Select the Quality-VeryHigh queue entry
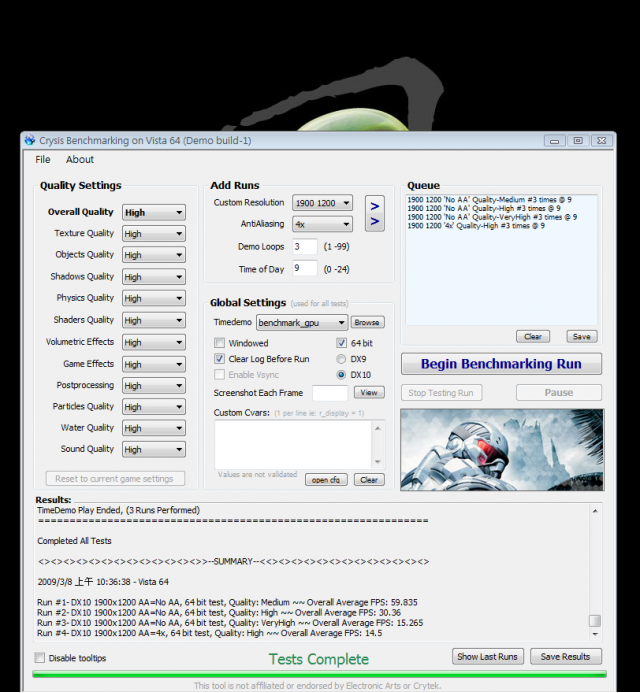Screen dimensions: 640x693 (492, 217)
